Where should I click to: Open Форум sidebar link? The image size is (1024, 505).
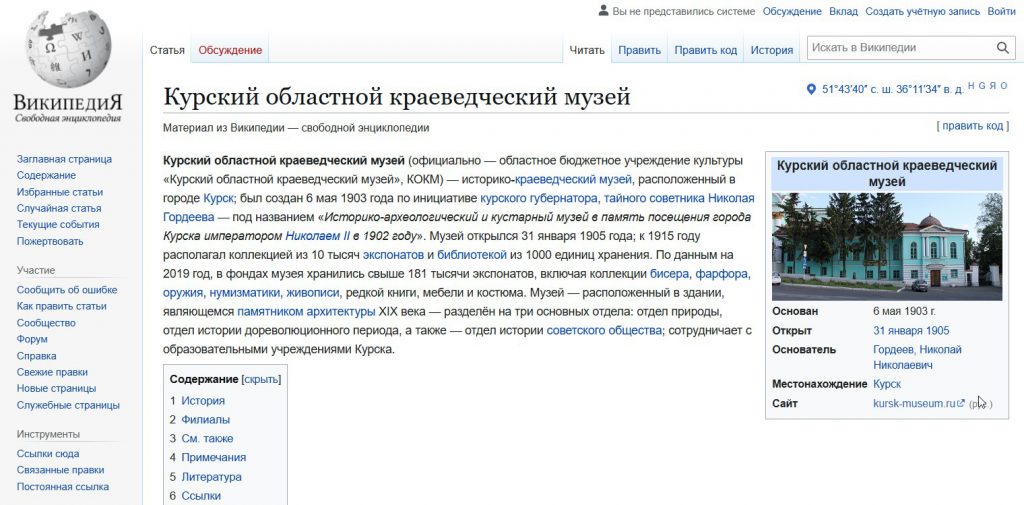click(x=32, y=339)
